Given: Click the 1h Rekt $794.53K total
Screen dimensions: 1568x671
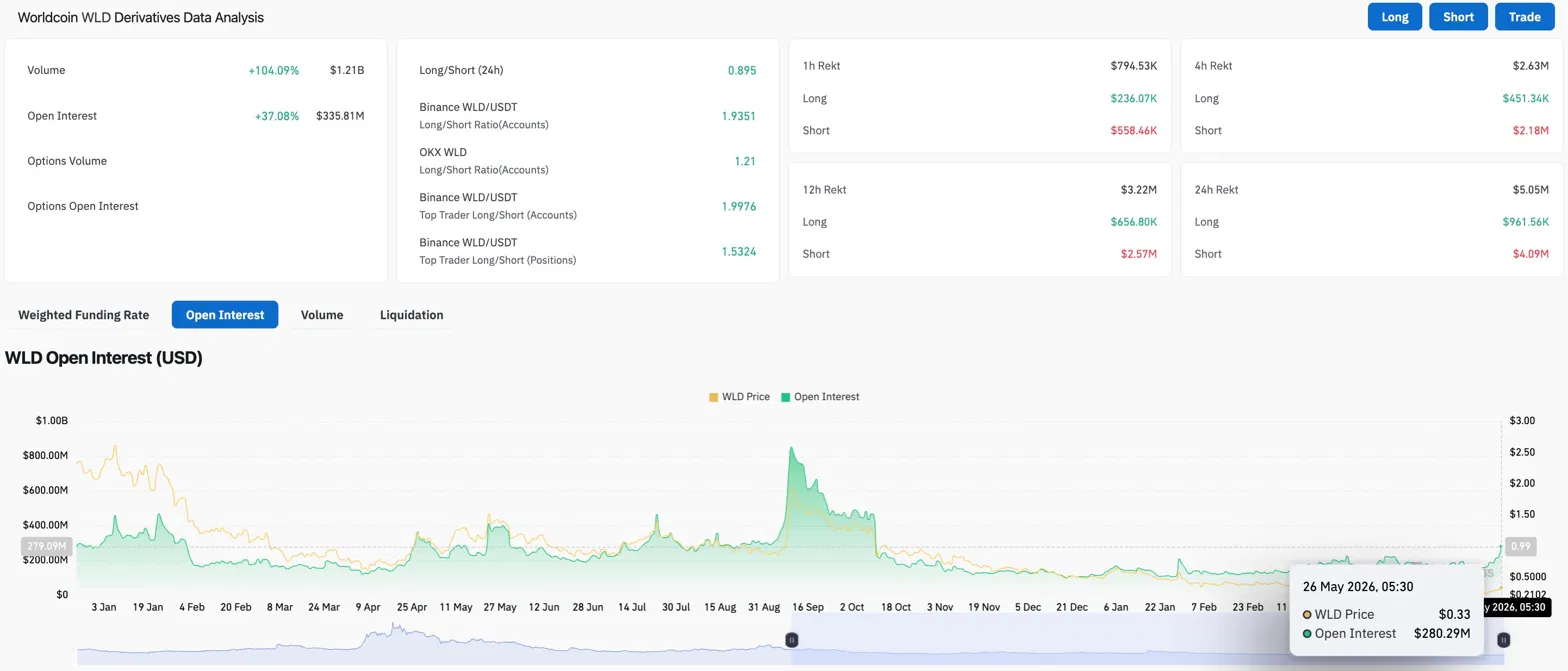Looking at the screenshot, I should click(1134, 66).
